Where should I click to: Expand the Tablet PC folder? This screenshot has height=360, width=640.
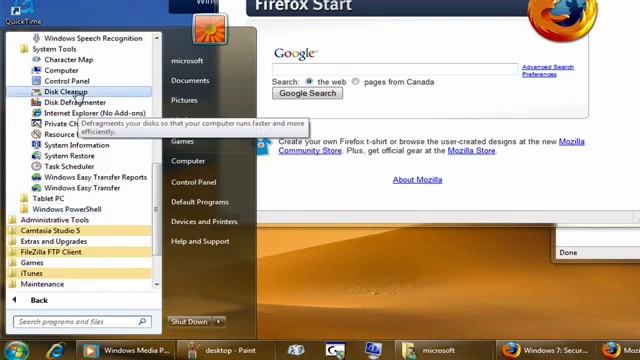pyautogui.click(x=42, y=198)
